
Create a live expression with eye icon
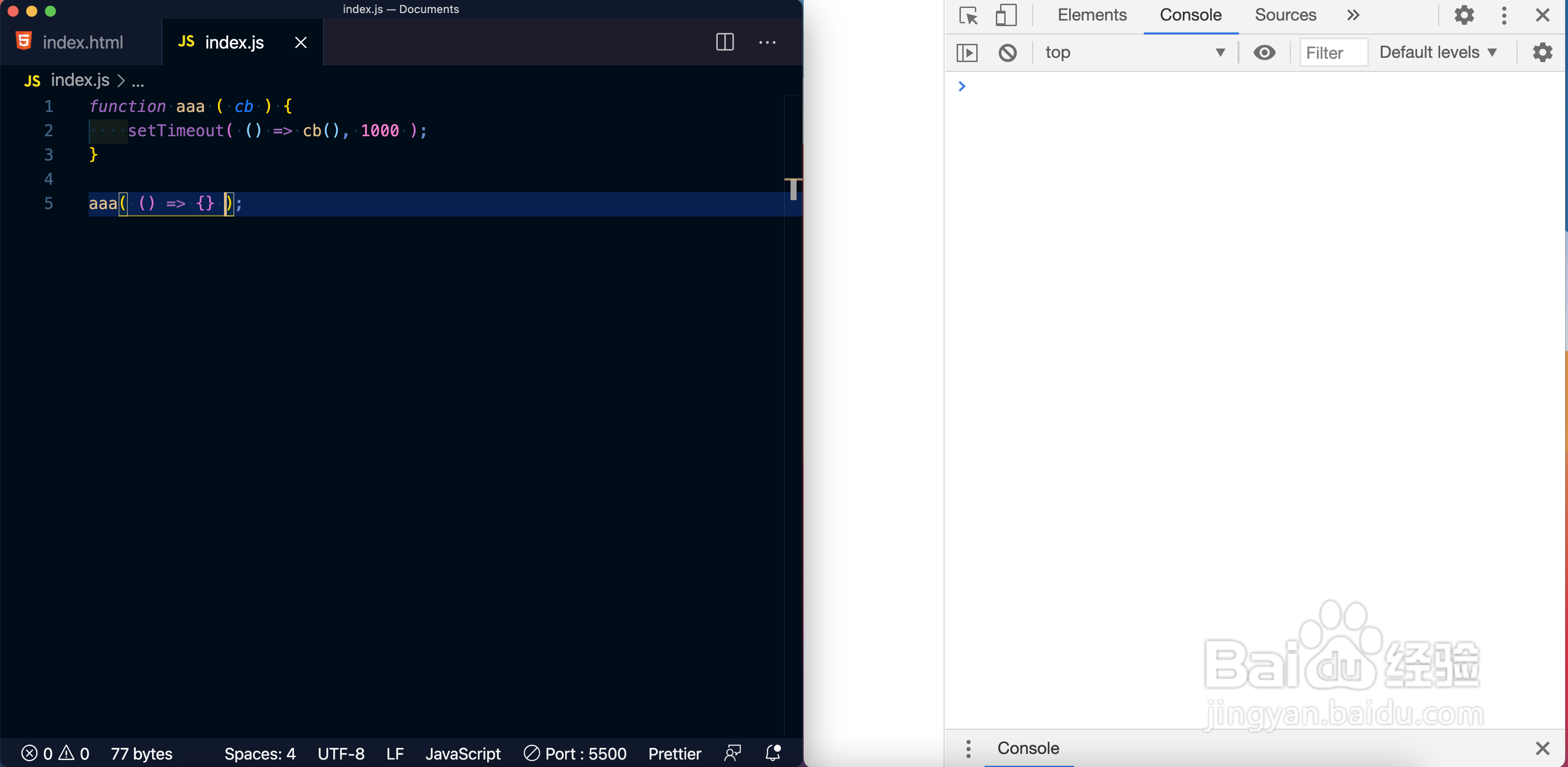point(1264,53)
